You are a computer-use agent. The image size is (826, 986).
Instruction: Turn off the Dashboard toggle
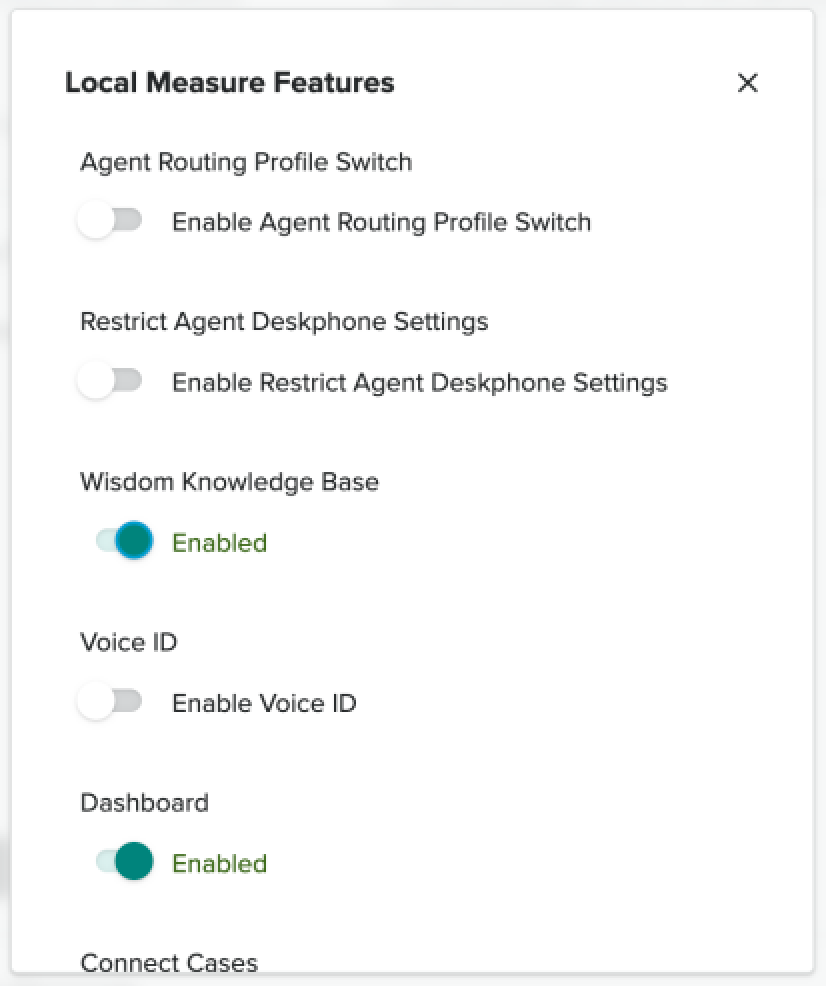125,862
